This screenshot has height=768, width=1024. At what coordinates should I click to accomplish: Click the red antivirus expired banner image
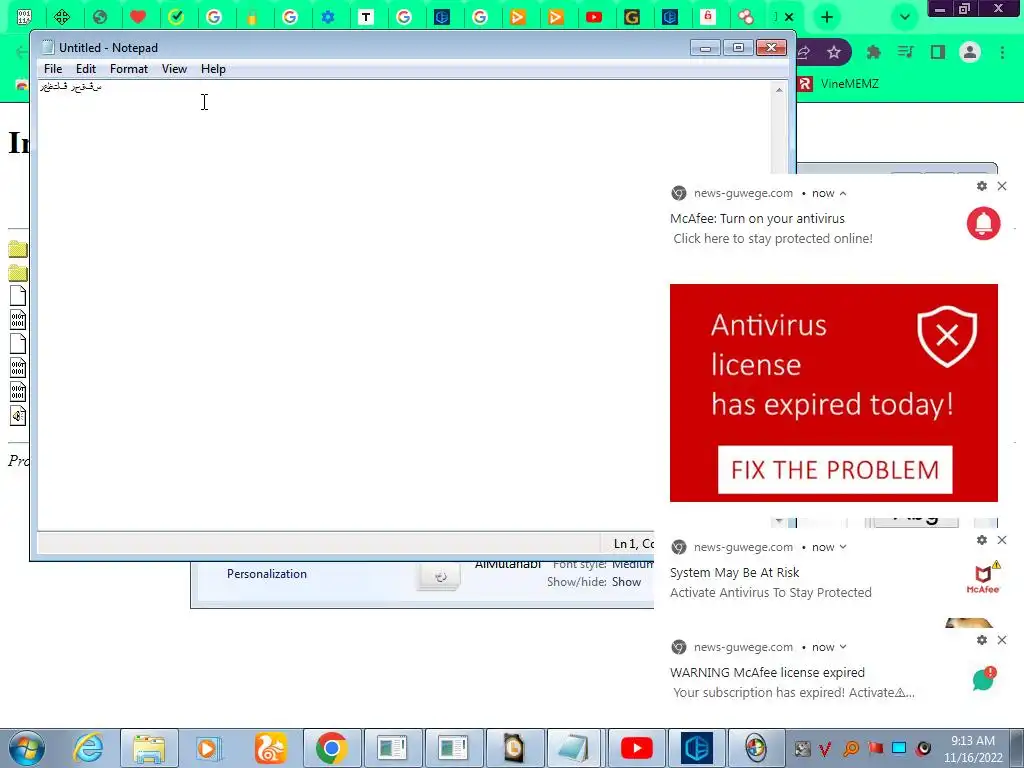pyautogui.click(x=833, y=392)
